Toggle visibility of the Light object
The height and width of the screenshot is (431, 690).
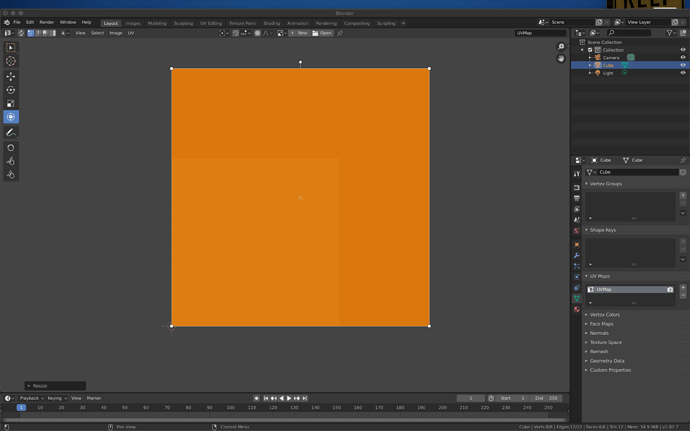683,73
